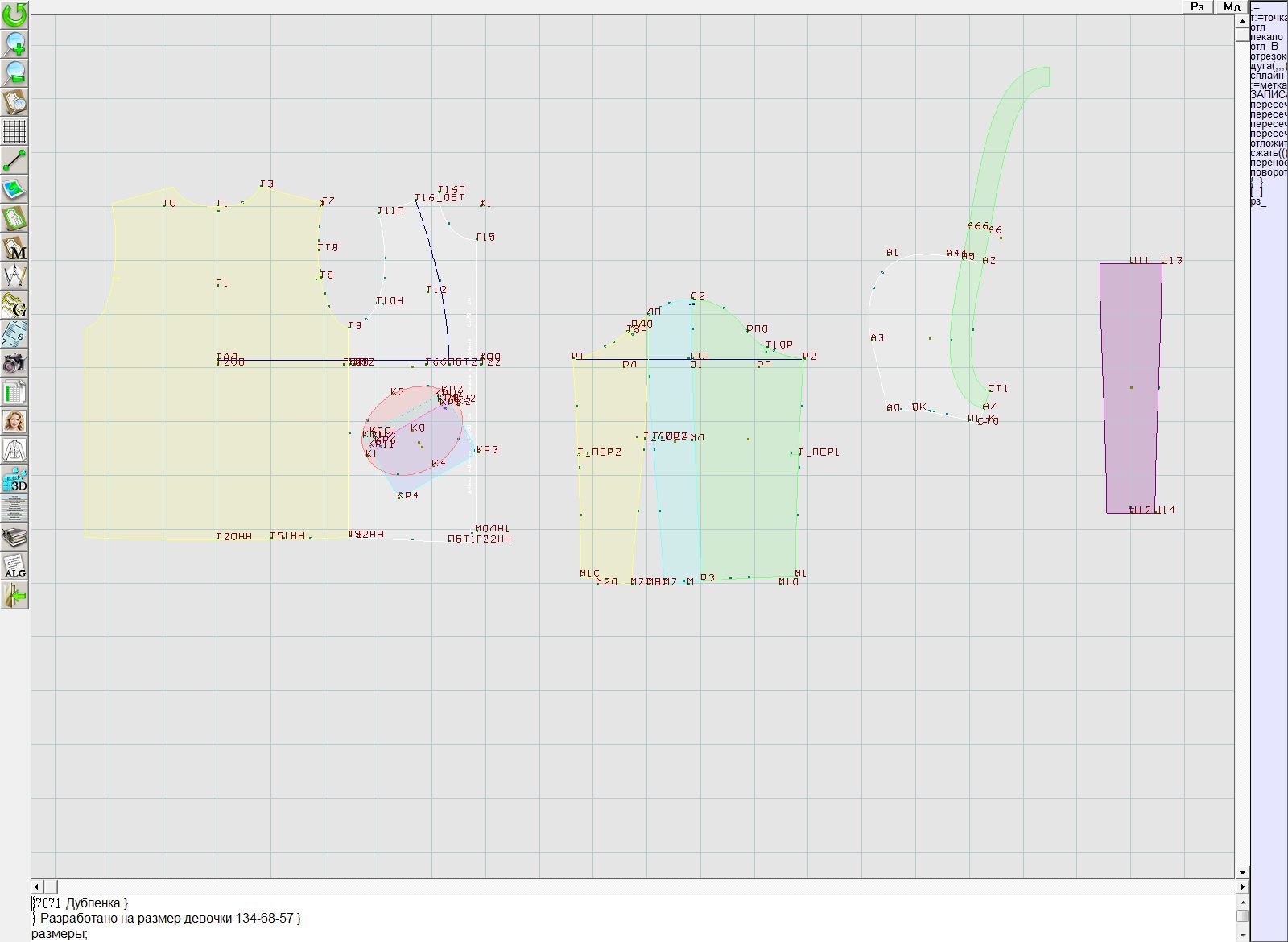Click the Рз button

pos(1198,6)
